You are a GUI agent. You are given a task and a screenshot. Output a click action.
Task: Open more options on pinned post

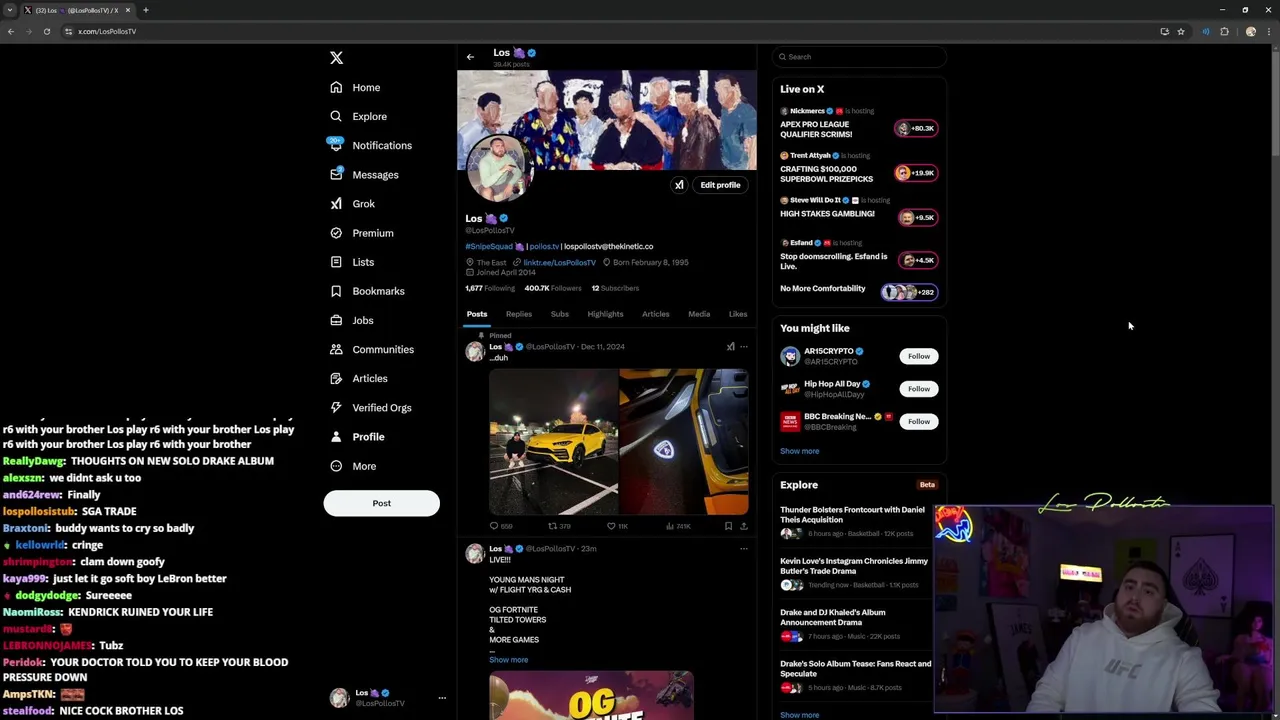click(x=743, y=347)
